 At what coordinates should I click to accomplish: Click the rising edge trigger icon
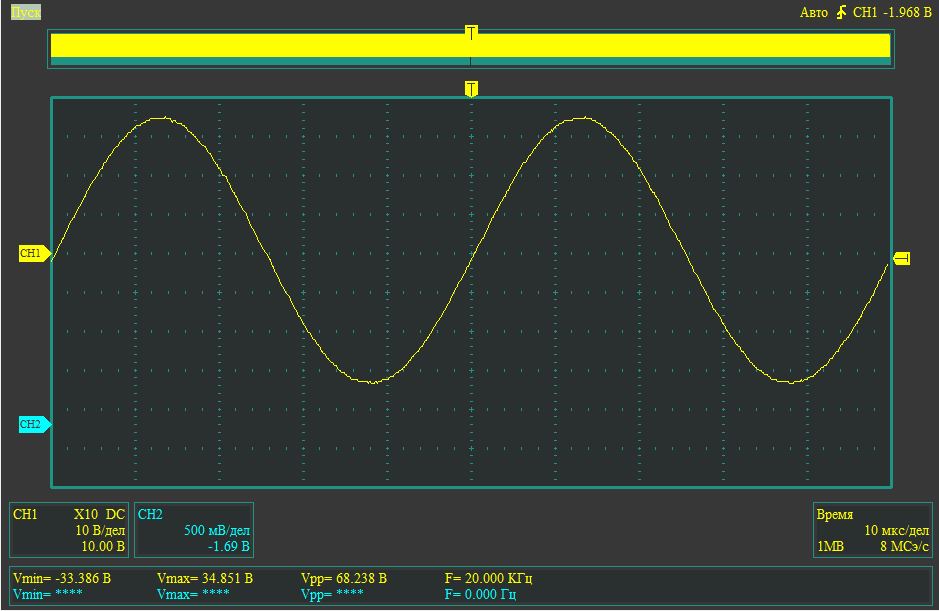click(841, 12)
